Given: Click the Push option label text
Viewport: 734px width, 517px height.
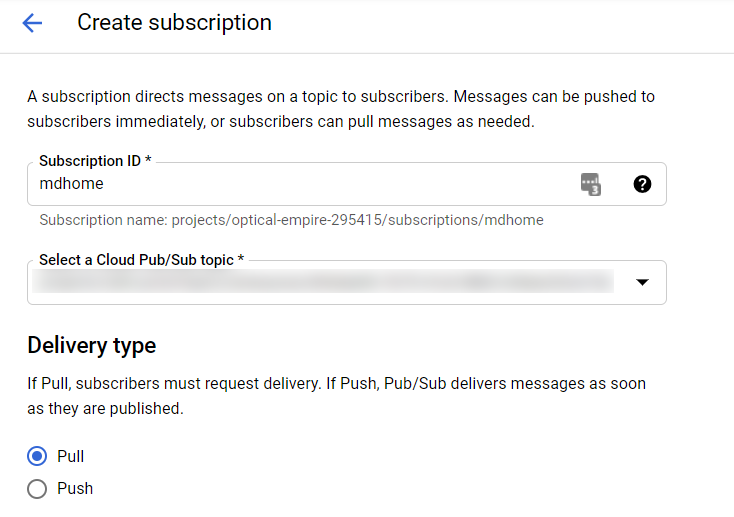Looking at the screenshot, I should tap(75, 489).
